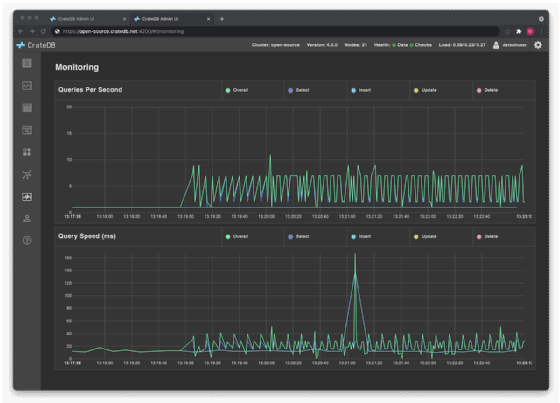The image size is (560, 403).
Task: Click the Queries Per Second chart title
Action: point(90,90)
